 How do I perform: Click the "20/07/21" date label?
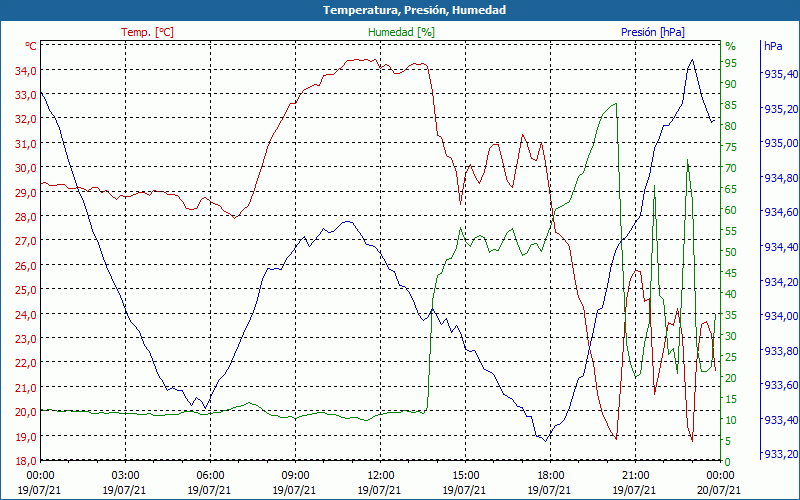point(719,490)
